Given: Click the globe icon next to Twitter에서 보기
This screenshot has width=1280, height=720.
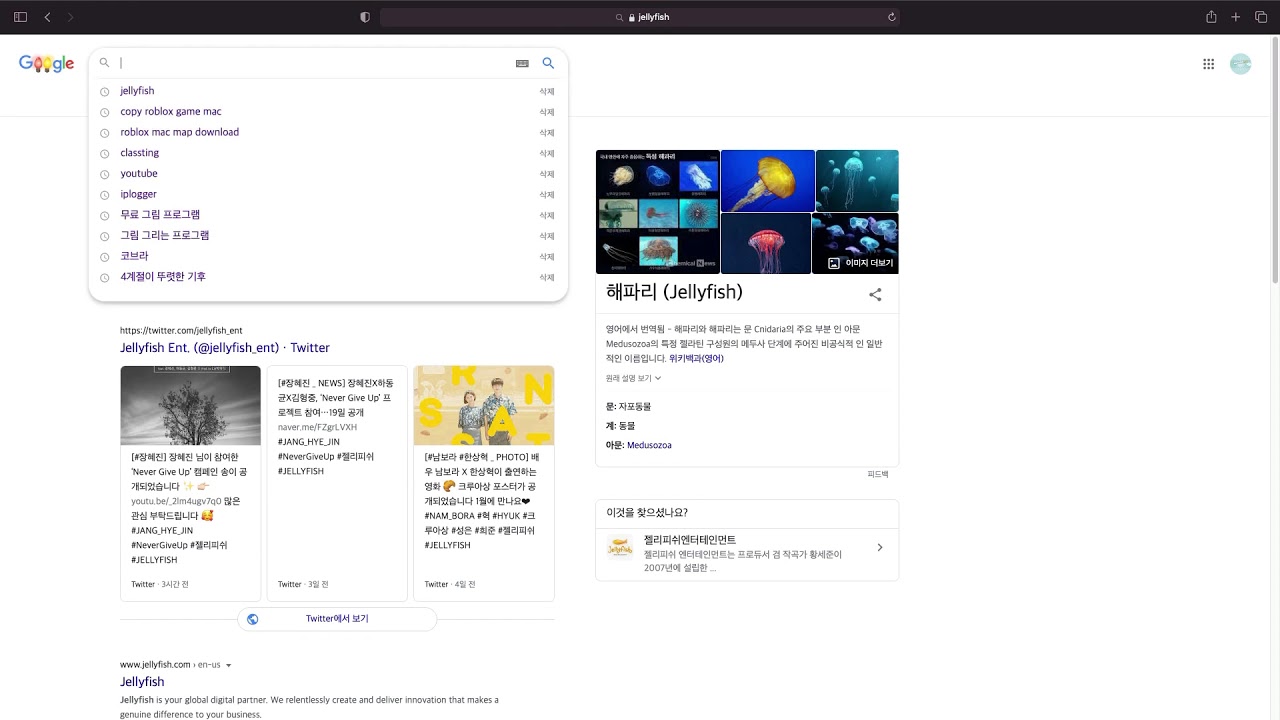Looking at the screenshot, I should point(252,619).
